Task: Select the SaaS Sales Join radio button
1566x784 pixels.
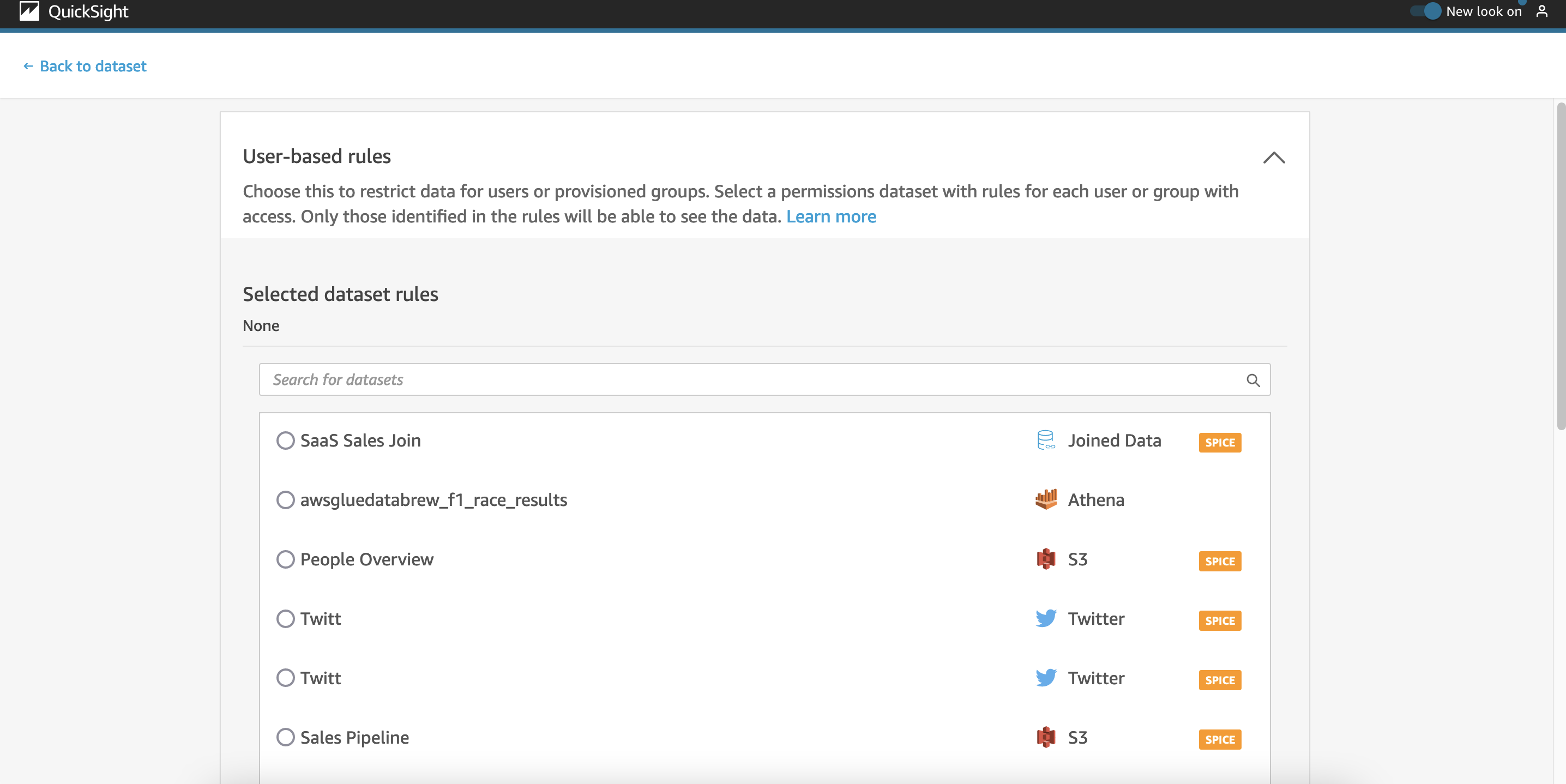Action: [x=285, y=440]
